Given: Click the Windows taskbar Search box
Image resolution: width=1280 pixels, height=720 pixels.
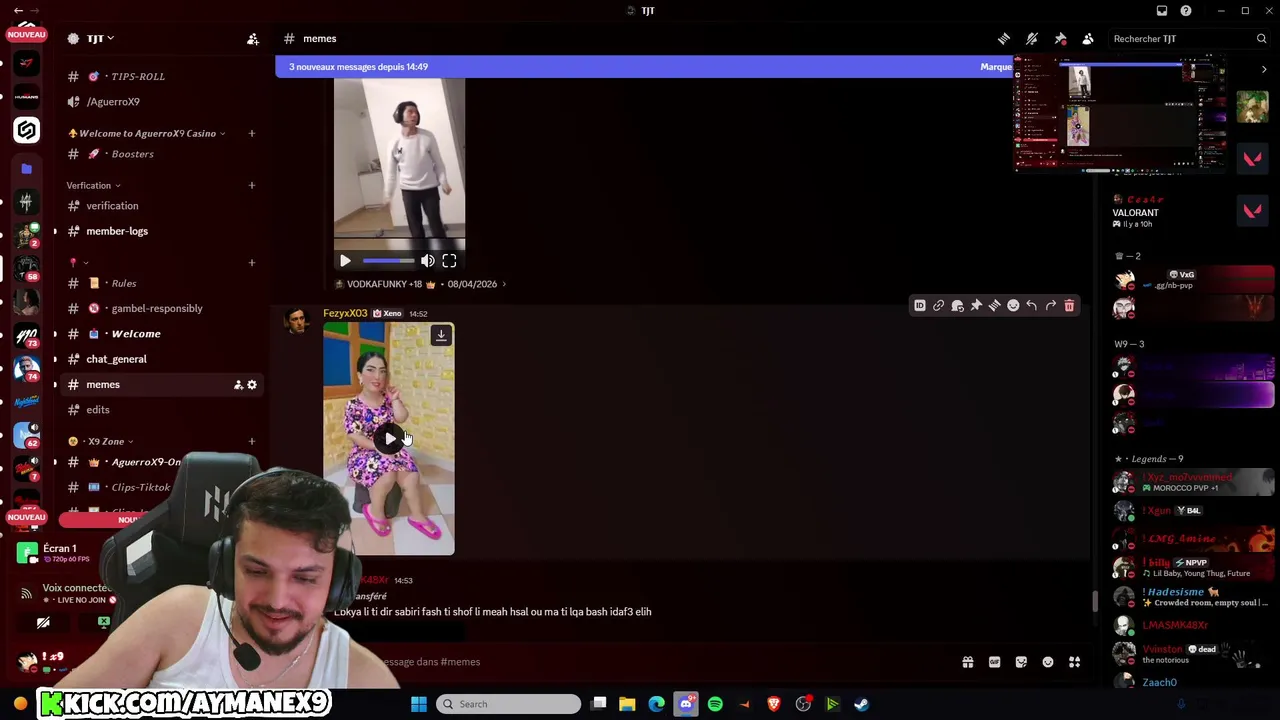Looking at the screenshot, I should pyautogui.click(x=510, y=704).
